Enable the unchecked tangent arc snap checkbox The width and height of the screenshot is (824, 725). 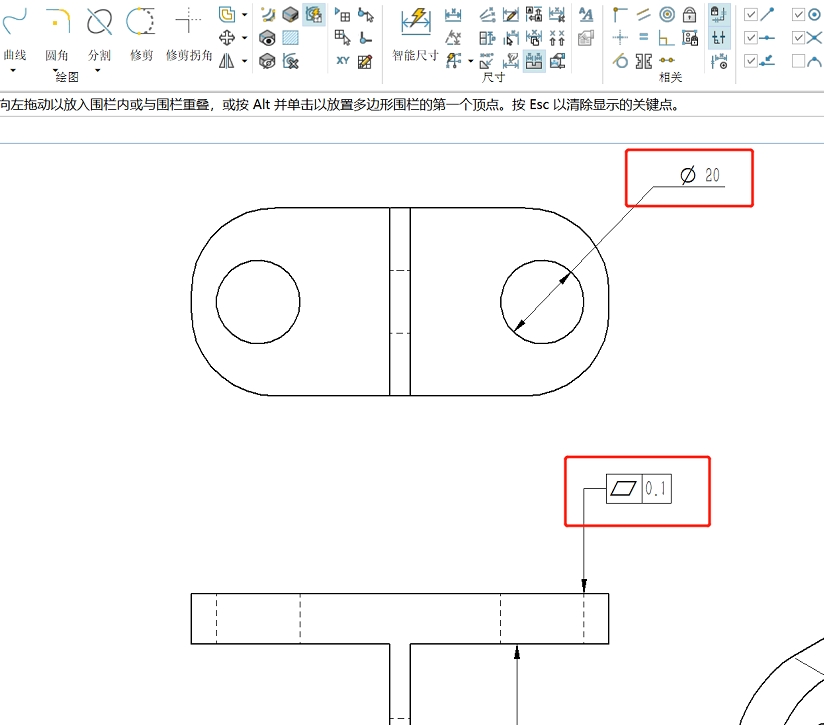coord(799,61)
